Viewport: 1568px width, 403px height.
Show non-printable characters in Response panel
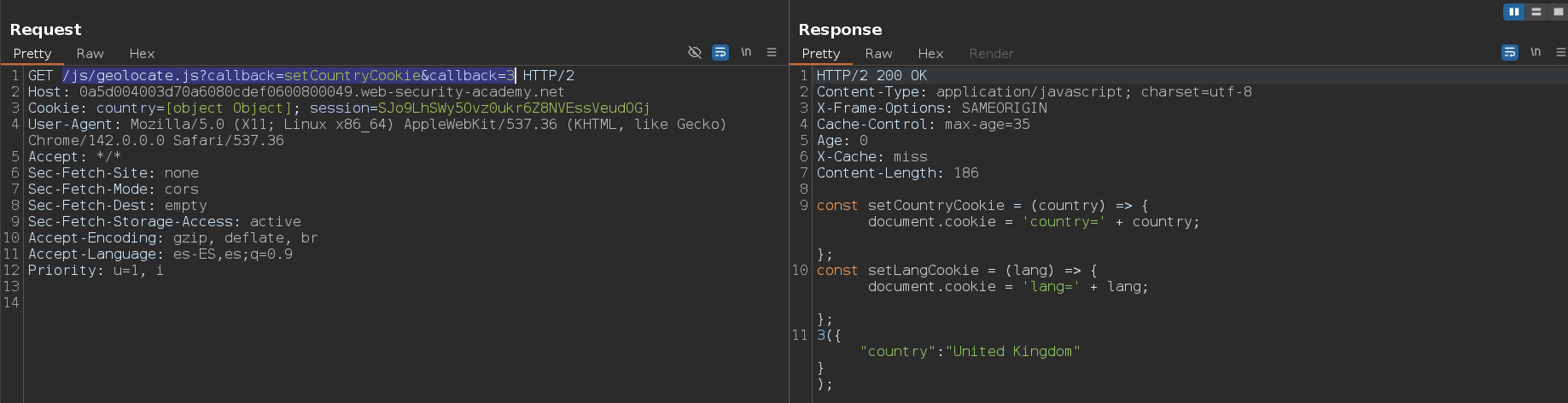[x=1535, y=53]
